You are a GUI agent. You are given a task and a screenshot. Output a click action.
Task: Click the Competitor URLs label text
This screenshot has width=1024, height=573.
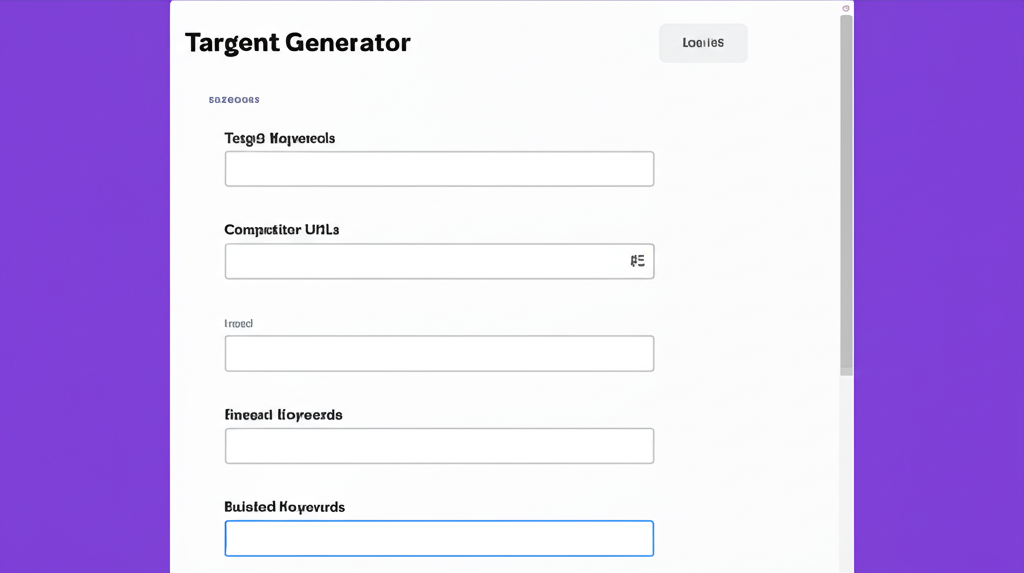[282, 230]
